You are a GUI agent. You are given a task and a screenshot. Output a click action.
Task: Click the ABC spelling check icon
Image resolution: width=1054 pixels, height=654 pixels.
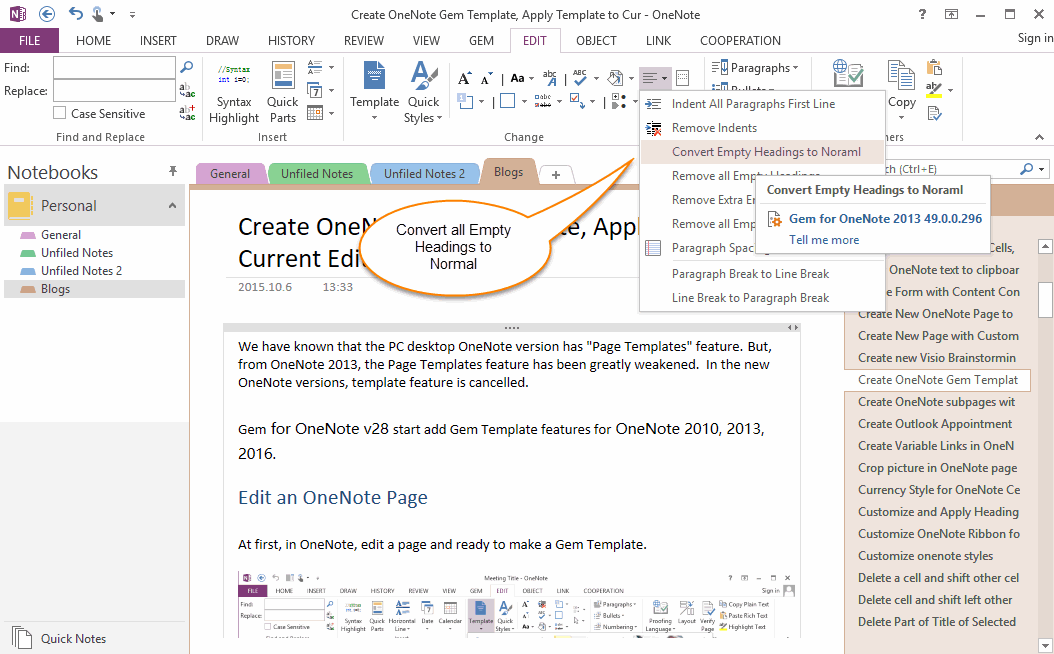click(x=579, y=78)
